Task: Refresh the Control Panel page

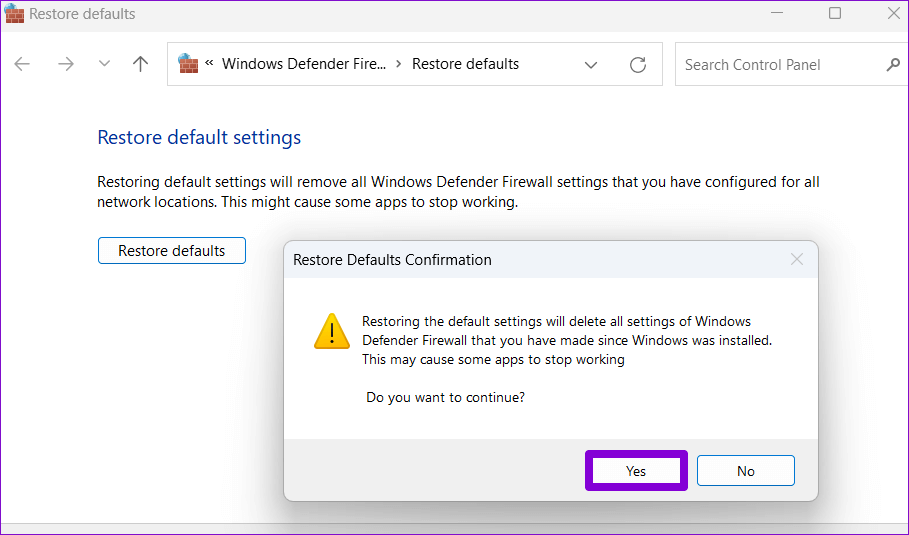Action: [x=638, y=65]
